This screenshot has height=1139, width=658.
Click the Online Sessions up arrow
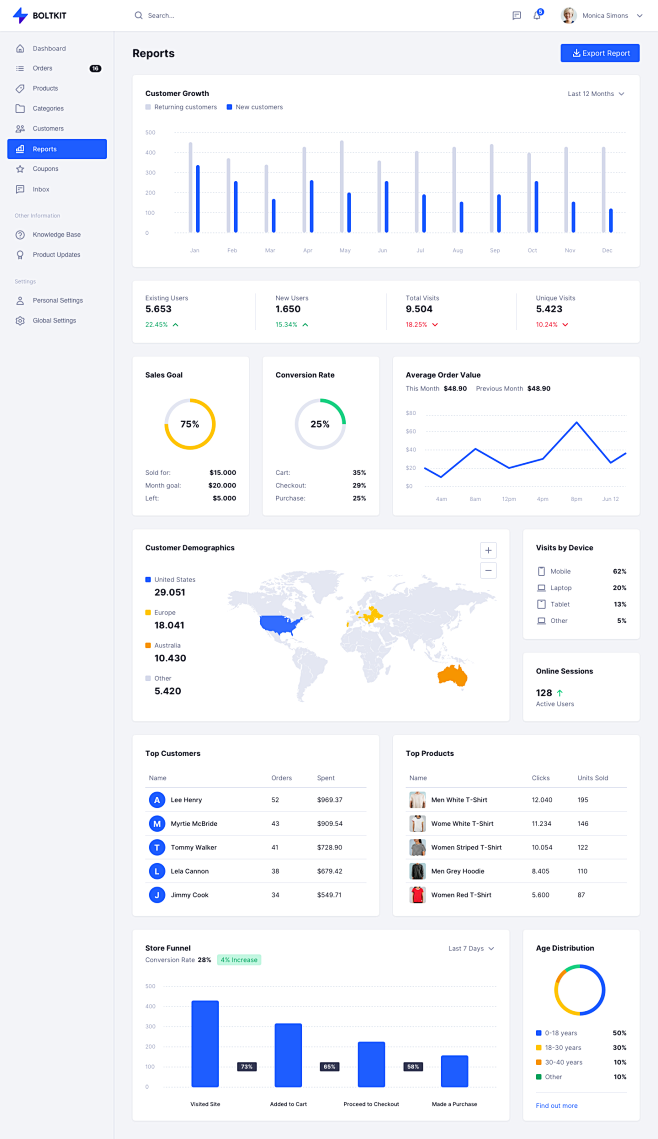(560, 693)
